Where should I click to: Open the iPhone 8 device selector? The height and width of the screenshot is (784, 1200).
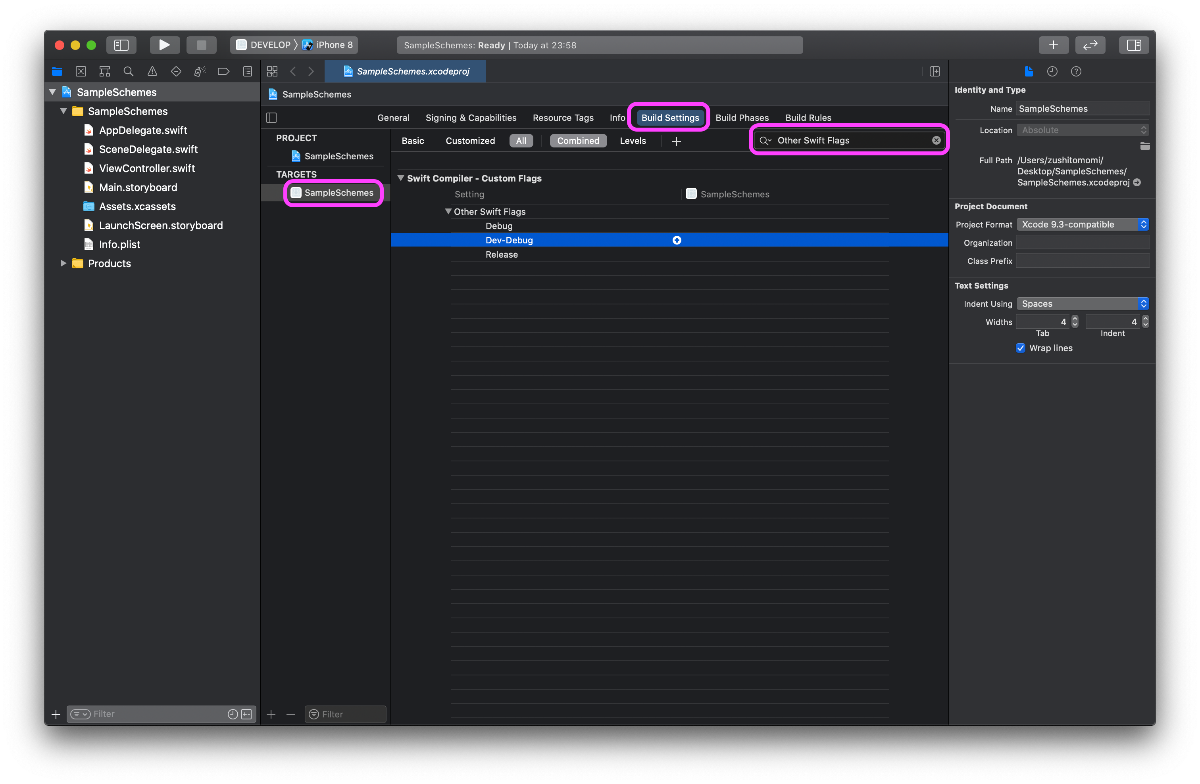pos(328,45)
